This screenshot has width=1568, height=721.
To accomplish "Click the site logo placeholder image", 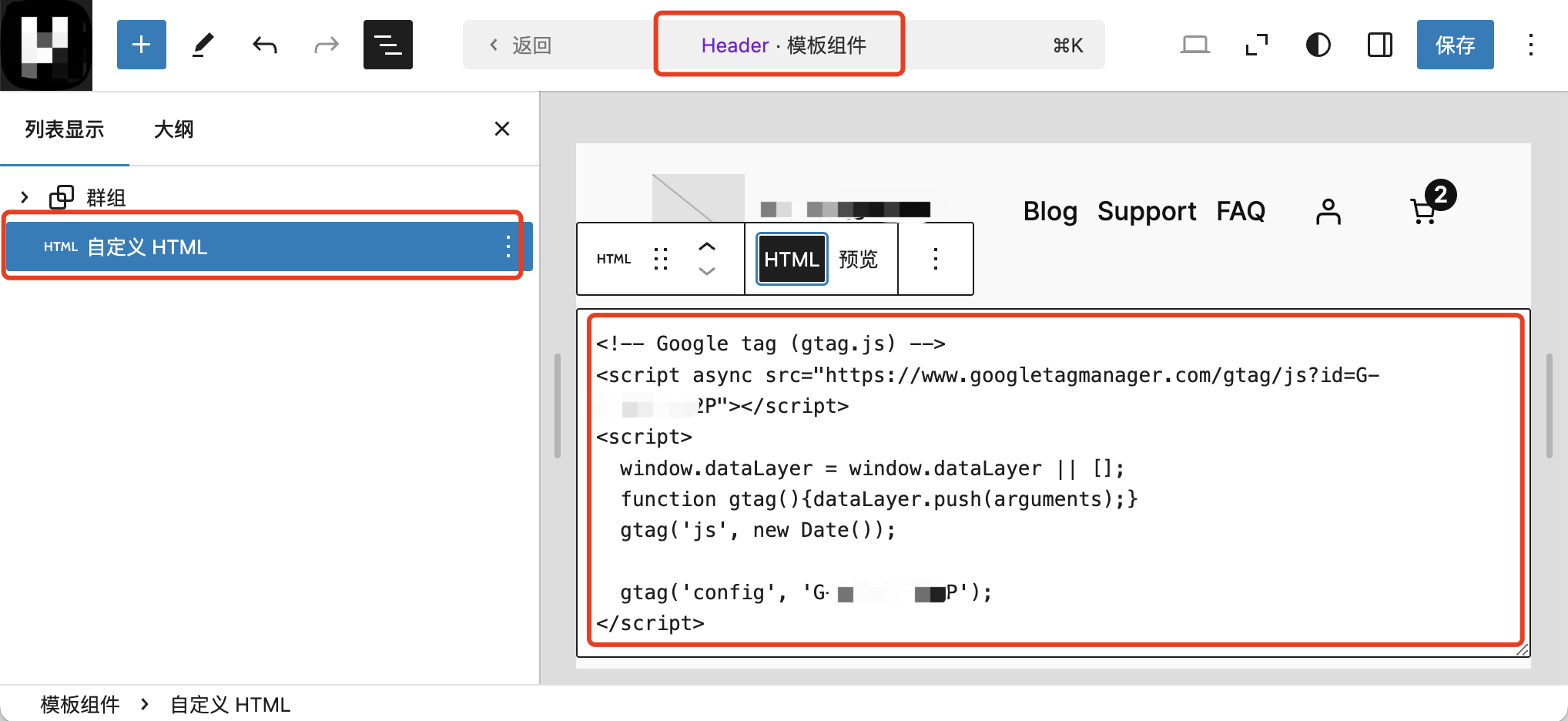I will click(698, 198).
